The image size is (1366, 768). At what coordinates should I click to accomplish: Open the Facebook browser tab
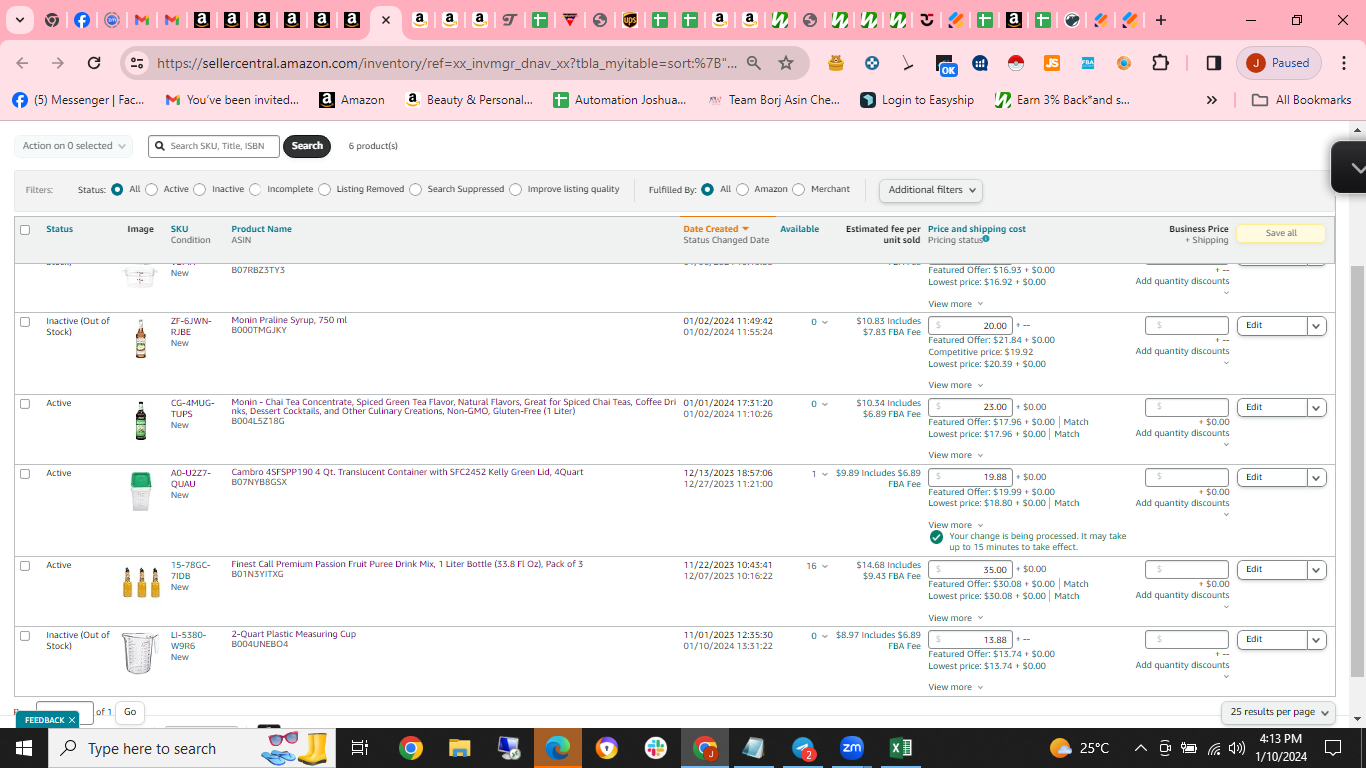click(x=82, y=20)
